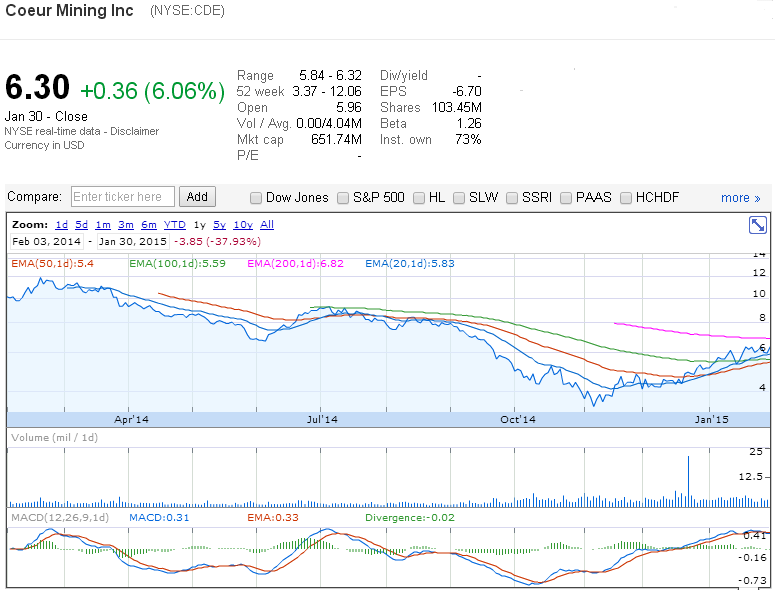Click the Inst. own value 73%
775x590 pixels.
(x=468, y=140)
